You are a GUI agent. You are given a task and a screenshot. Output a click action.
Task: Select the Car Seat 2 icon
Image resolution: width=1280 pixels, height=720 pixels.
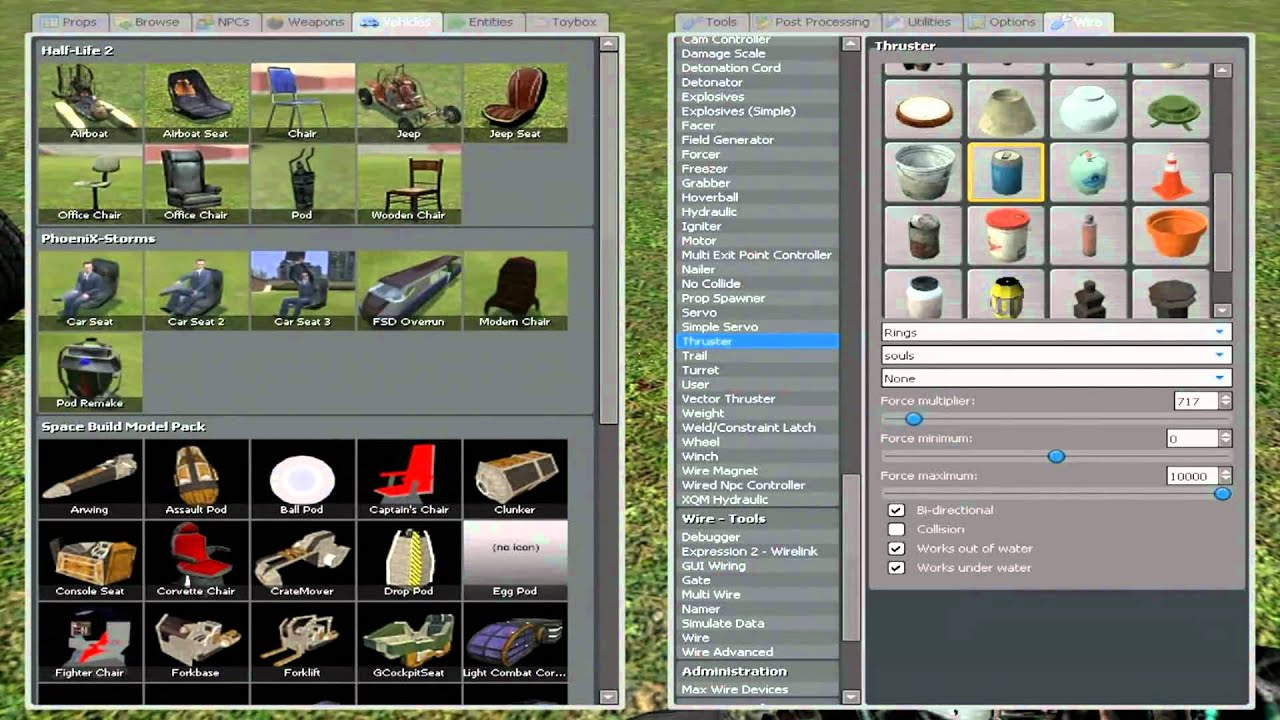[x=196, y=290]
